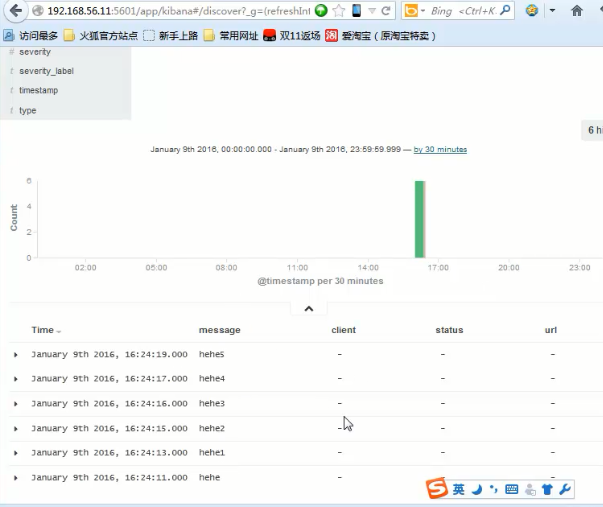This screenshot has width=603, height=507.
Task: Collapse the histogram using the chevron button
Action: click(x=309, y=309)
